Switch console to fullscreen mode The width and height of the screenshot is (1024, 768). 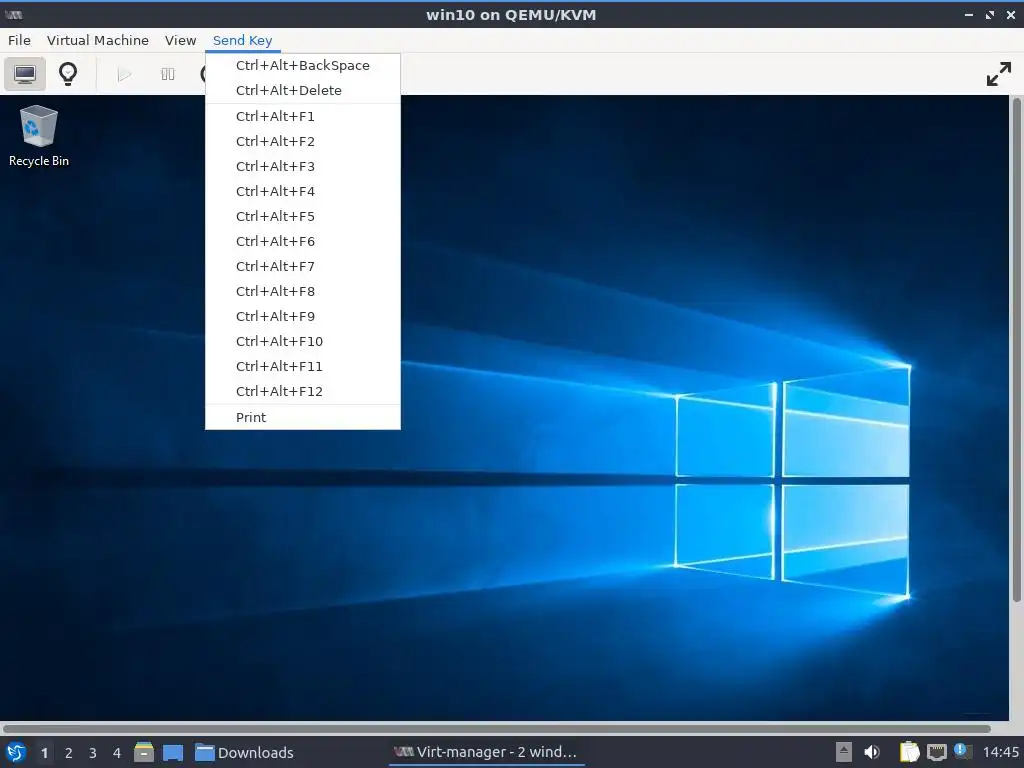tap(999, 74)
